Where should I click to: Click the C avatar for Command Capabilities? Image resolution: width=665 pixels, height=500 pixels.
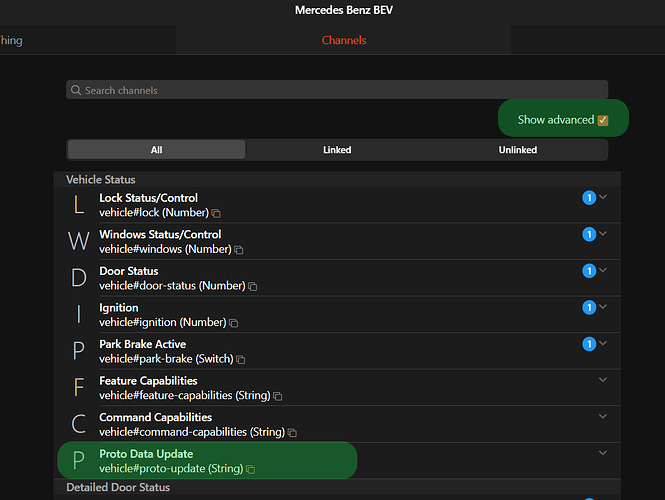[x=79, y=424]
